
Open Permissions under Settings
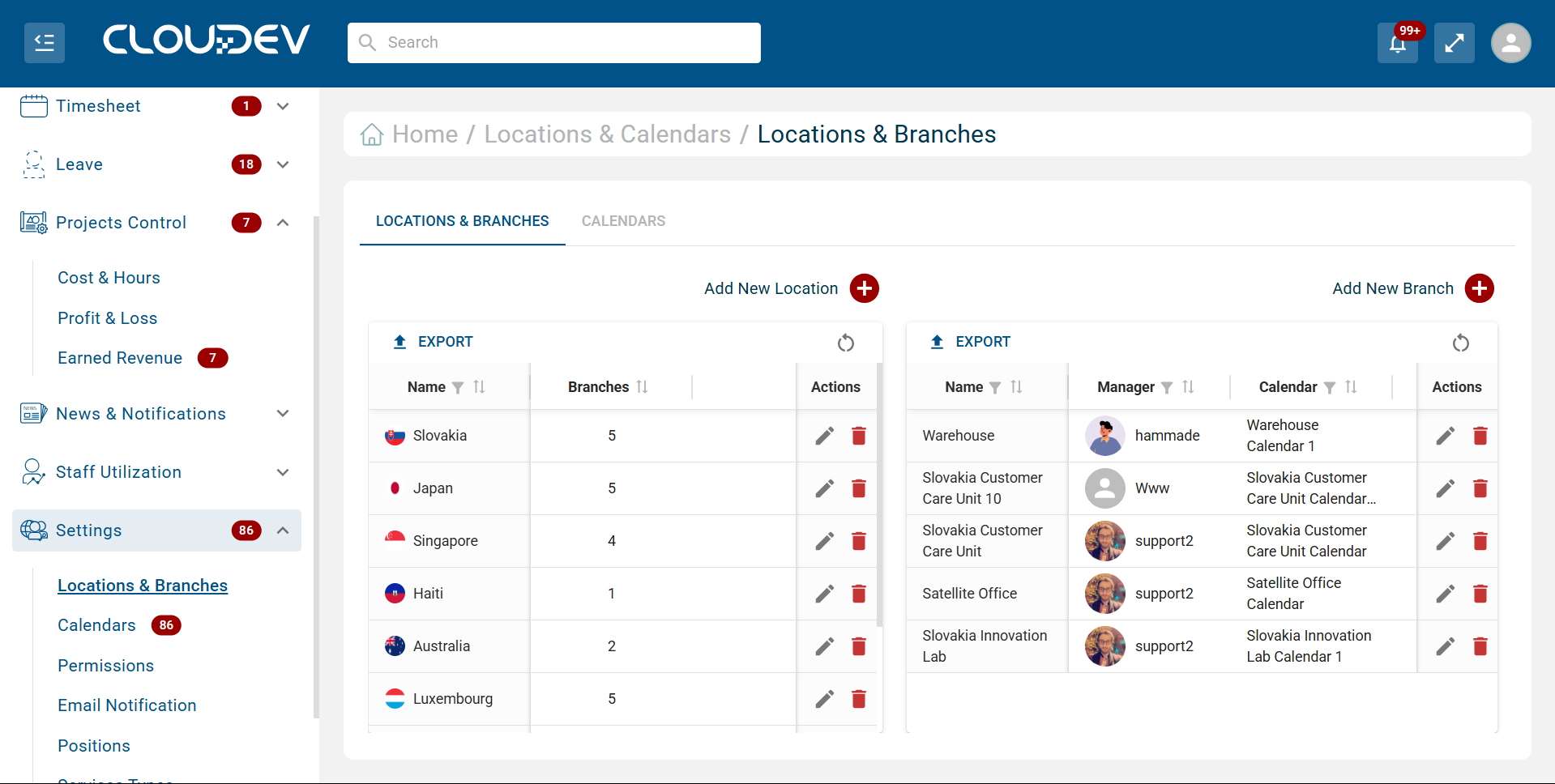tap(105, 666)
